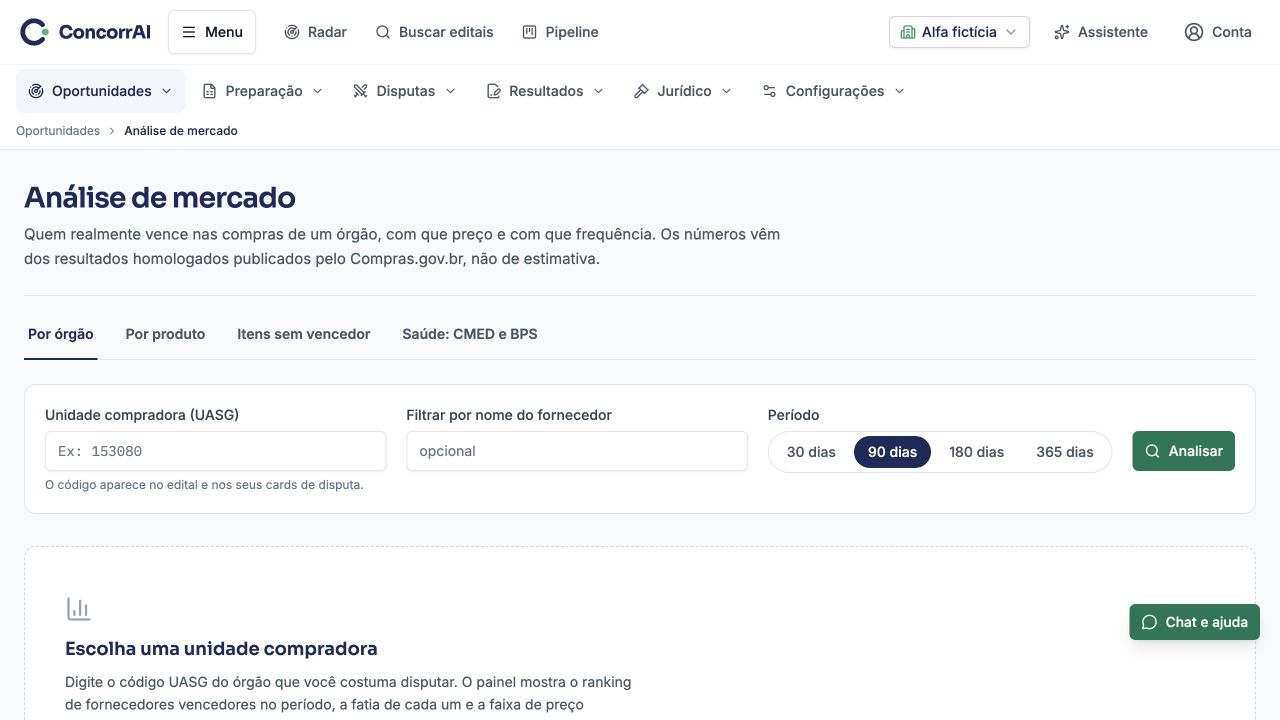Viewport: 1280px width, 720px height.
Task: Open the Radar page
Action: (x=315, y=32)
